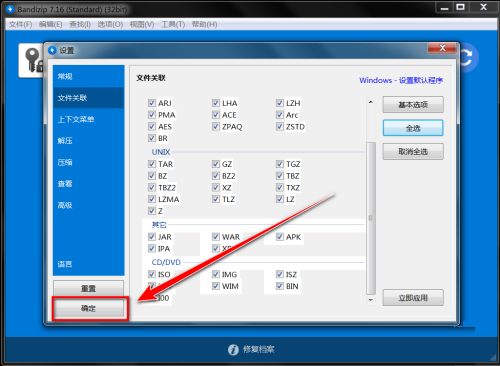The image size is (500, 366).
Task: Toggle the PMA checkbox
Action: tap(152, 115)
